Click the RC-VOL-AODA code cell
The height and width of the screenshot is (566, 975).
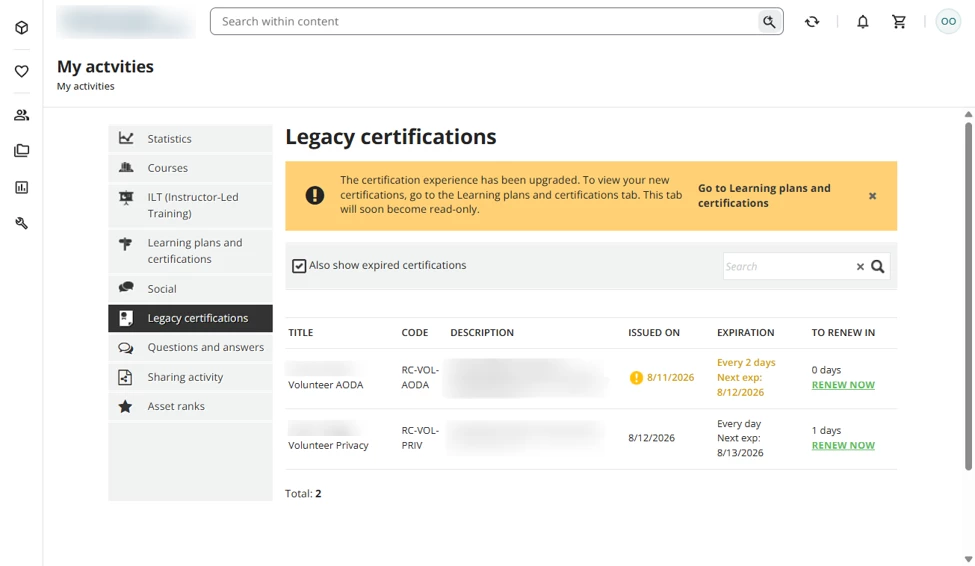point(420,378)
